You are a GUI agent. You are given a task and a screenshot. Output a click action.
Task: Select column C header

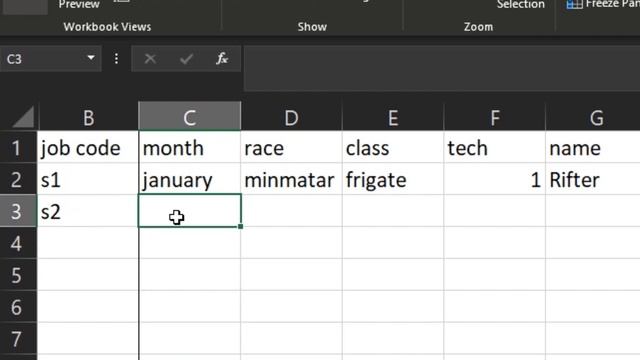click(x=189, y=117)
